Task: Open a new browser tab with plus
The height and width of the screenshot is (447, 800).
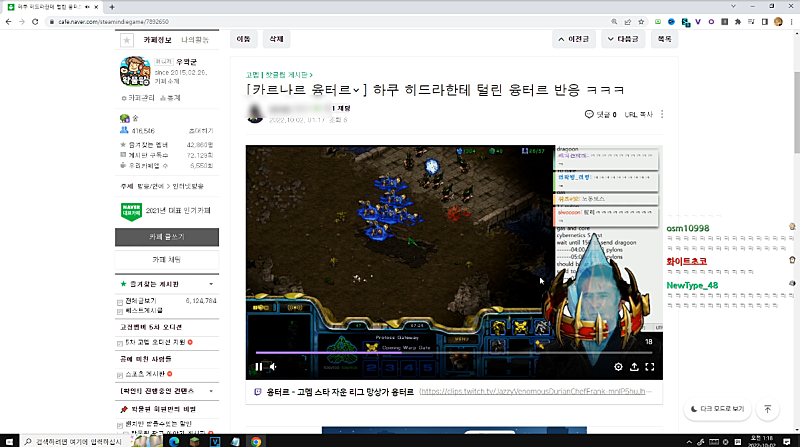Action: click(x=112, y=7)
